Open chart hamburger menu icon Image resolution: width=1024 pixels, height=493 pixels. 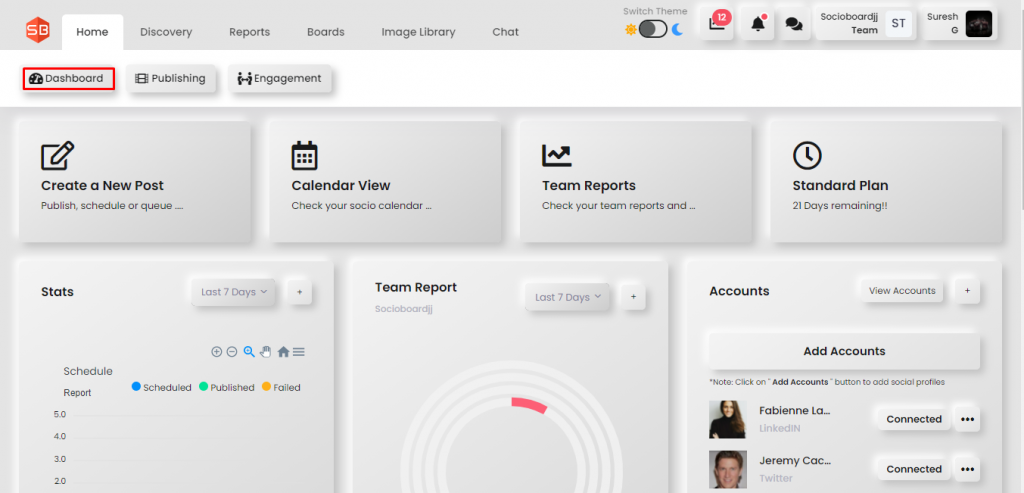(298, 352)
